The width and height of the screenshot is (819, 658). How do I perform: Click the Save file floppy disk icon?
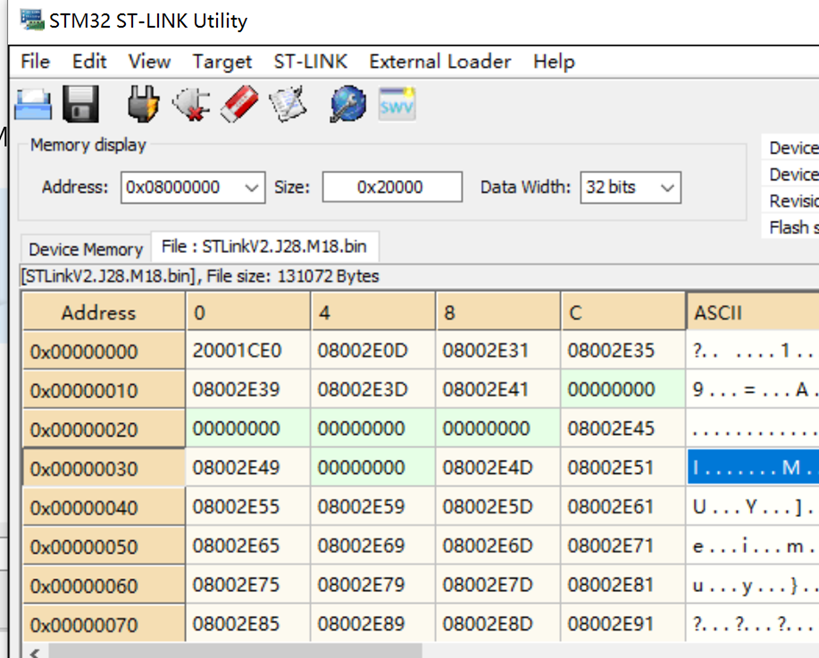(80, 104)
